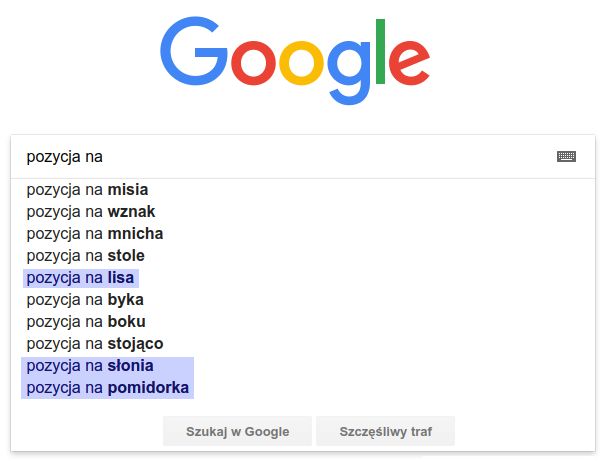Click the red letter e ending the logo

[x=409, y=63]
